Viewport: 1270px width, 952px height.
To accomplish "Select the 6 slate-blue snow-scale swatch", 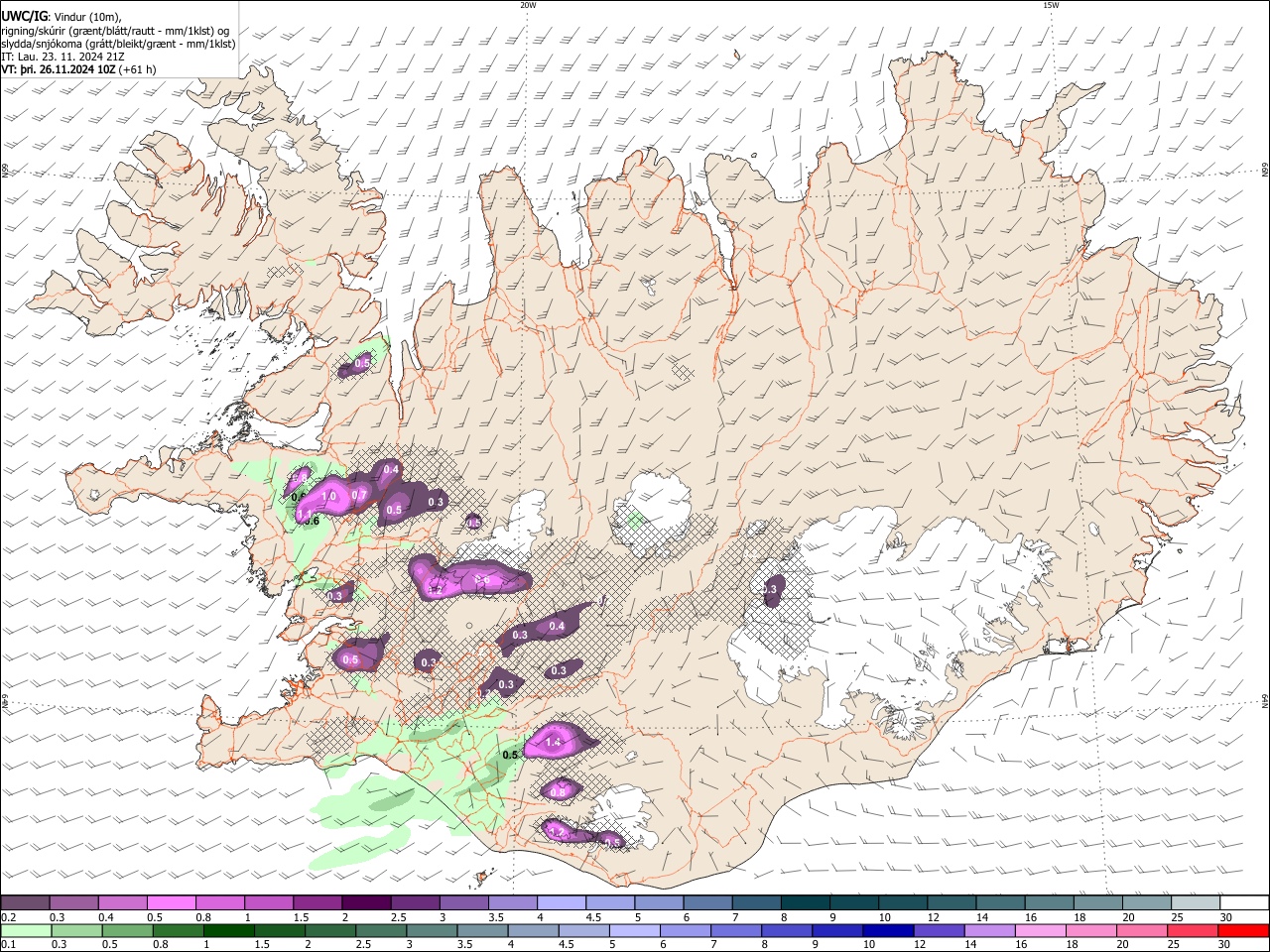I will [707, 902].
